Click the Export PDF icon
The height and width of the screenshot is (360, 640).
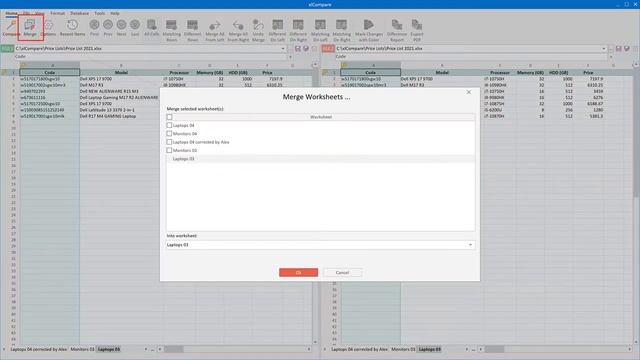pyautogui.click(x=416, y=30)
